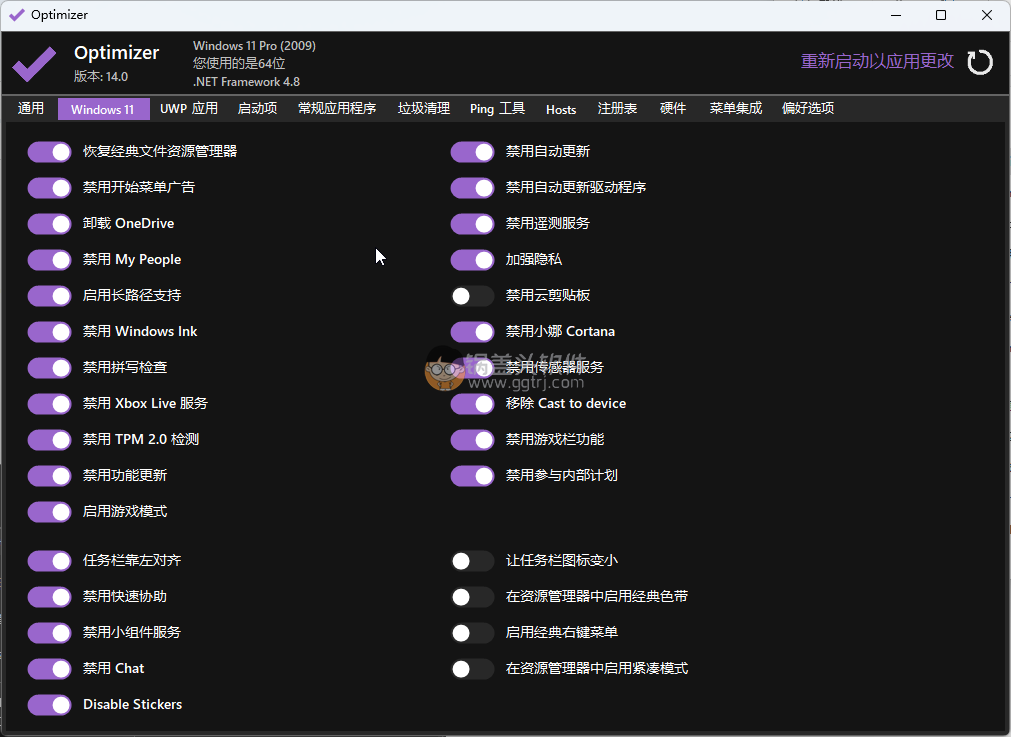Screen dimensions: 1011x737
Task: Toggle 禁用遥测服务 switch
Action: pyautogui.click(x=473, y=224)
